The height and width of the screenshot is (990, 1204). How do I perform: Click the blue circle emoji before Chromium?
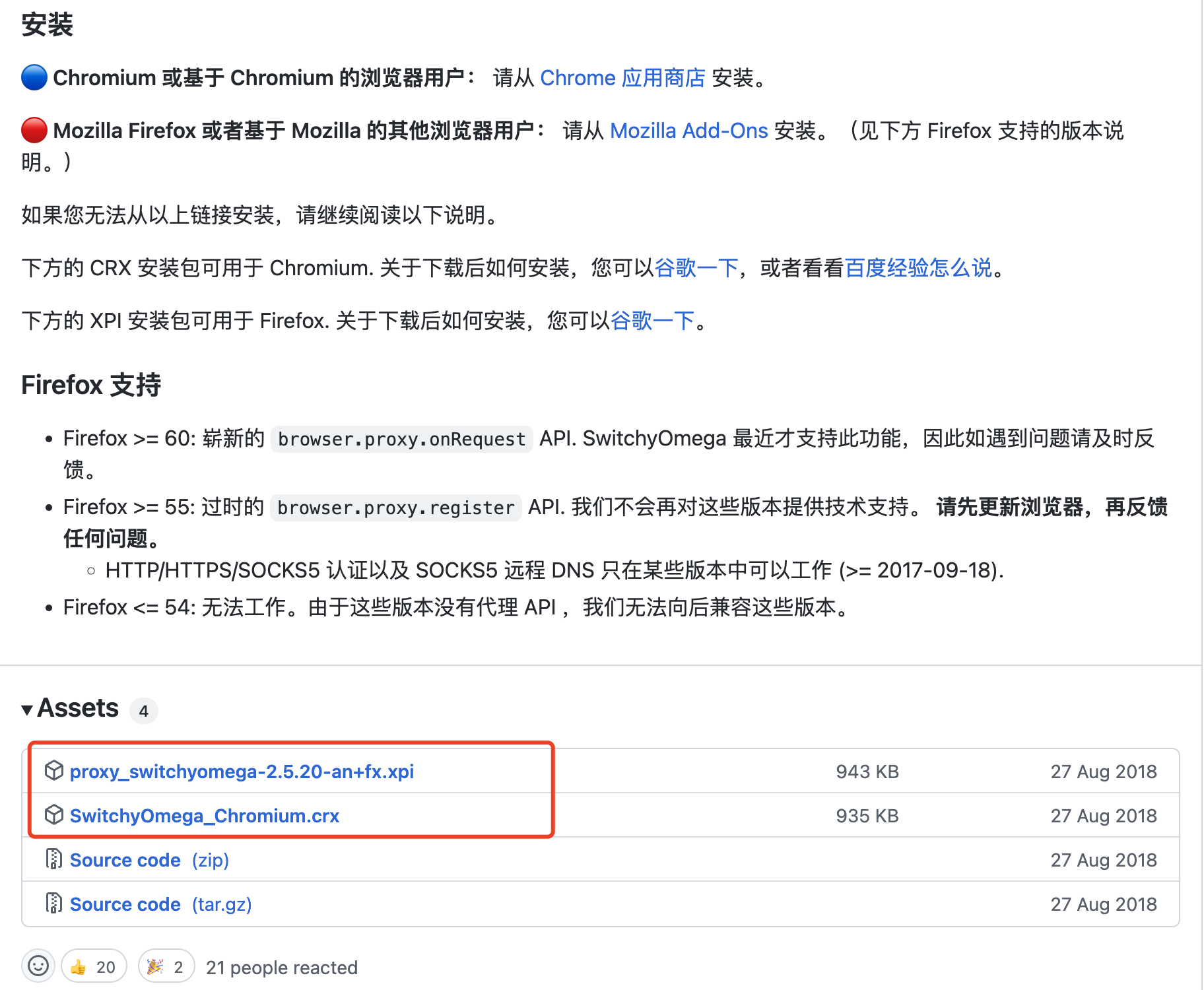click(x=34, y=77)
